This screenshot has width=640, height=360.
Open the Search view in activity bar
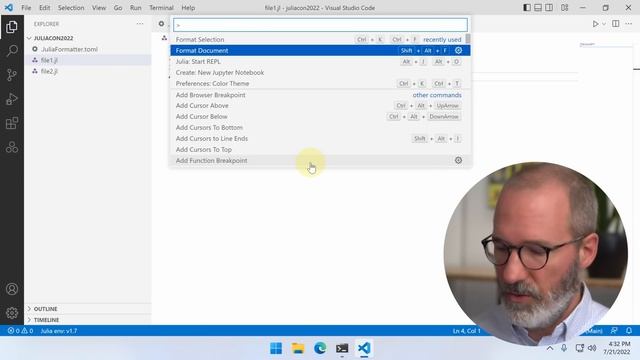pos(12,51)
